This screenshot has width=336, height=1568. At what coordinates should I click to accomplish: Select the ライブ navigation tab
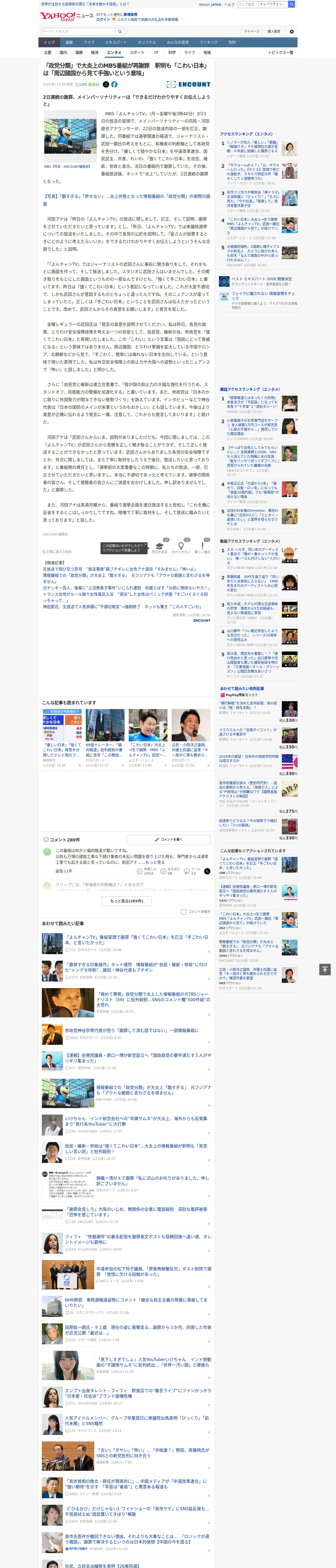(x=89, y=43)
